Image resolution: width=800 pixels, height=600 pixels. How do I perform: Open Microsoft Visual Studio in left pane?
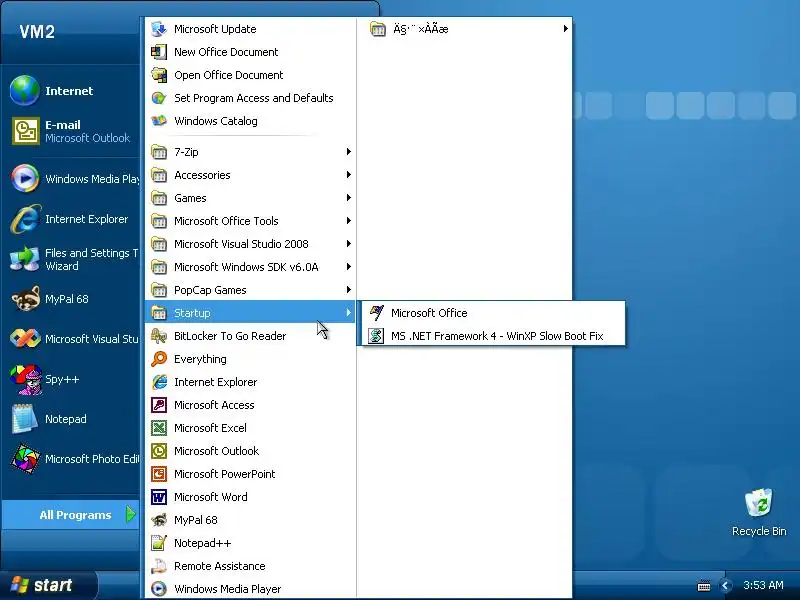pyautogui.click(x=70, y=339)
